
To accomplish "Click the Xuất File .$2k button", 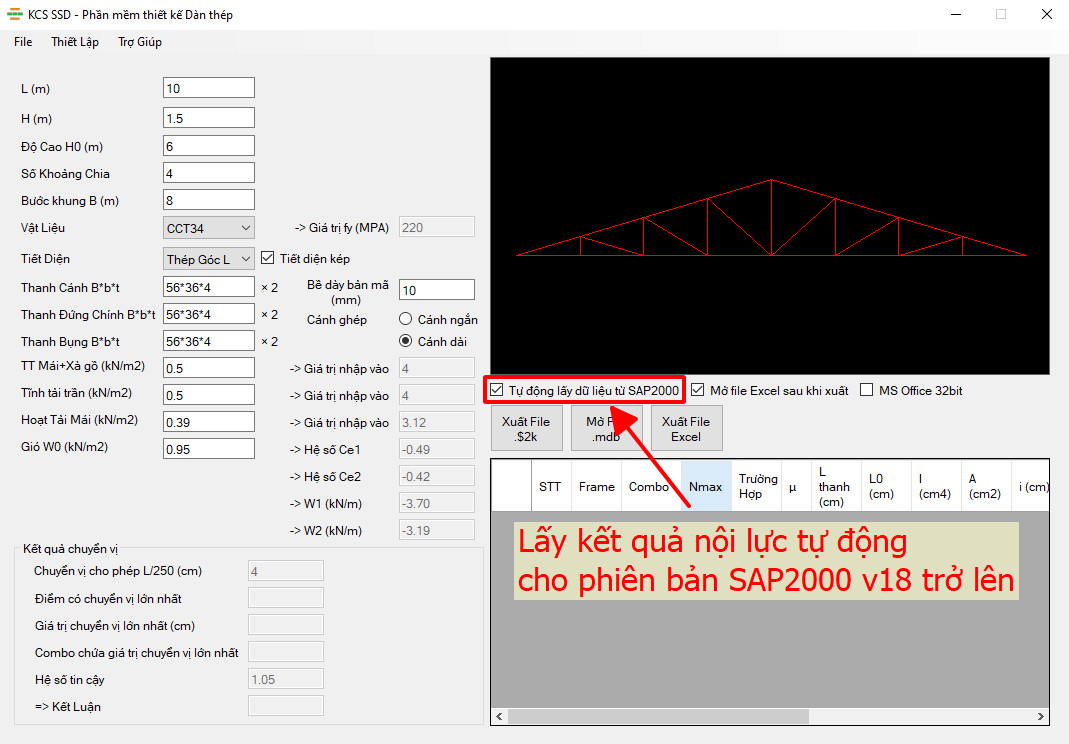I will coord(526,428).
